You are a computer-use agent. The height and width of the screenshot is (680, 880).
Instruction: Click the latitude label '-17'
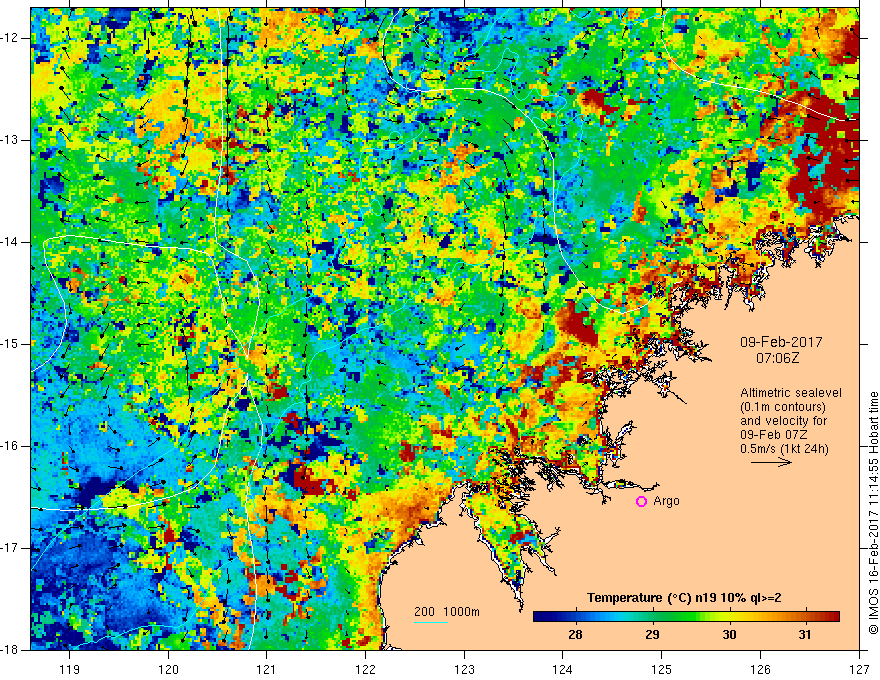click(10, 548)
